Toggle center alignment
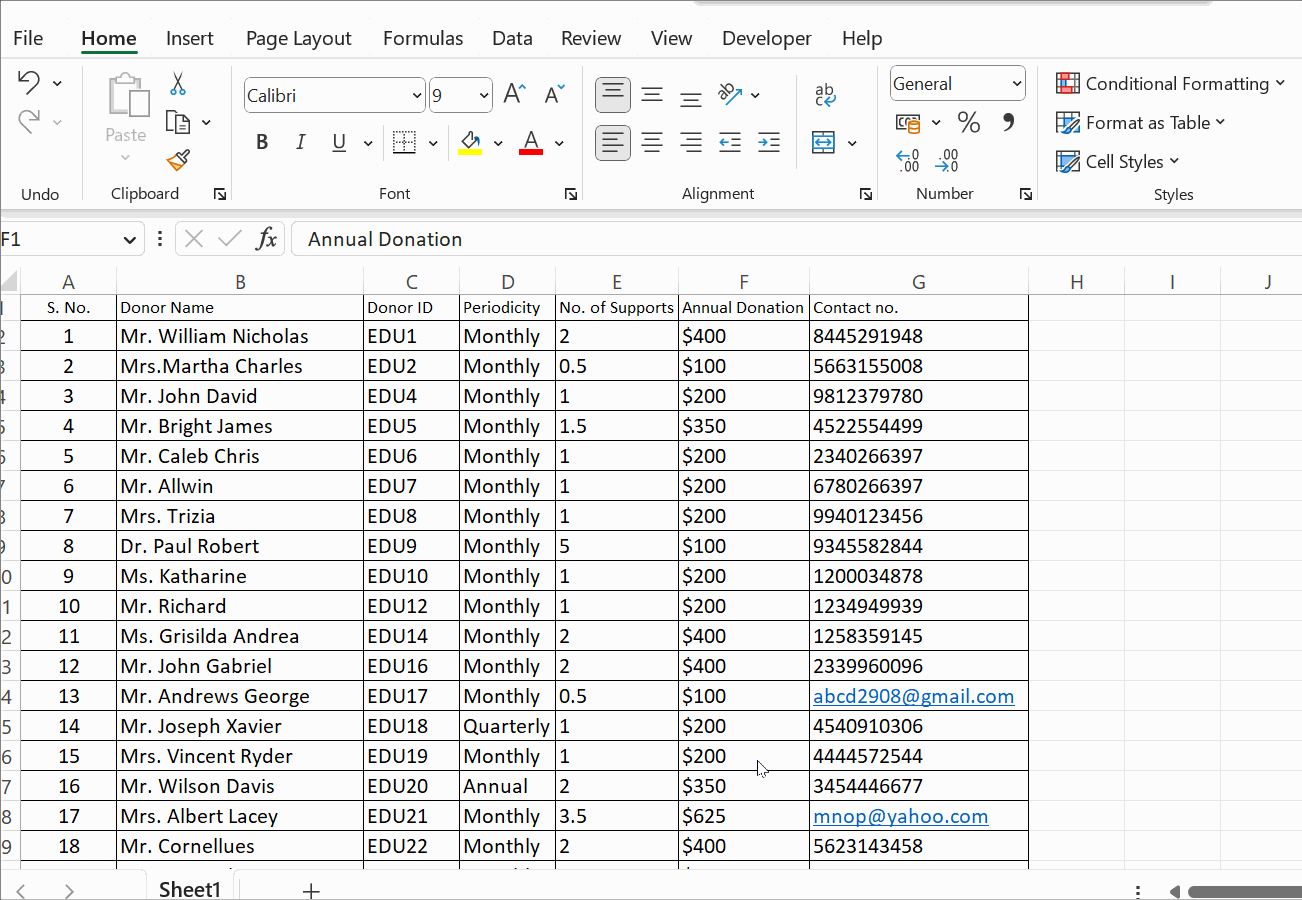The image size is (1302, 900). (651, 141)
